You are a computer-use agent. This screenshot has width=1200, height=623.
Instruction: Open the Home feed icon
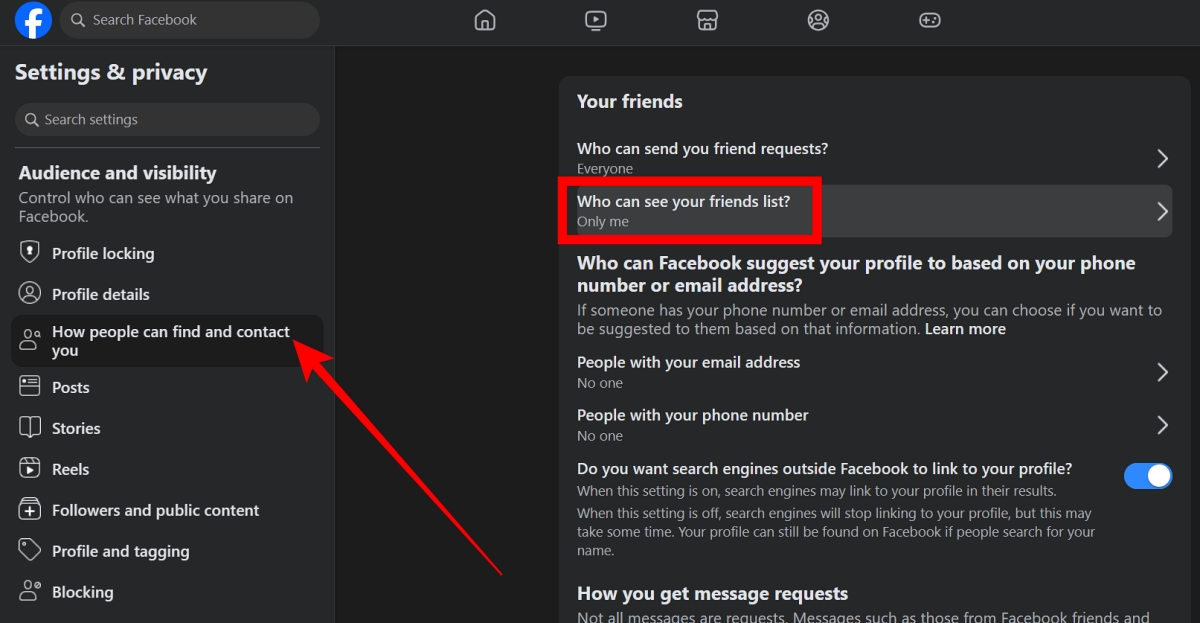point(485,20)
